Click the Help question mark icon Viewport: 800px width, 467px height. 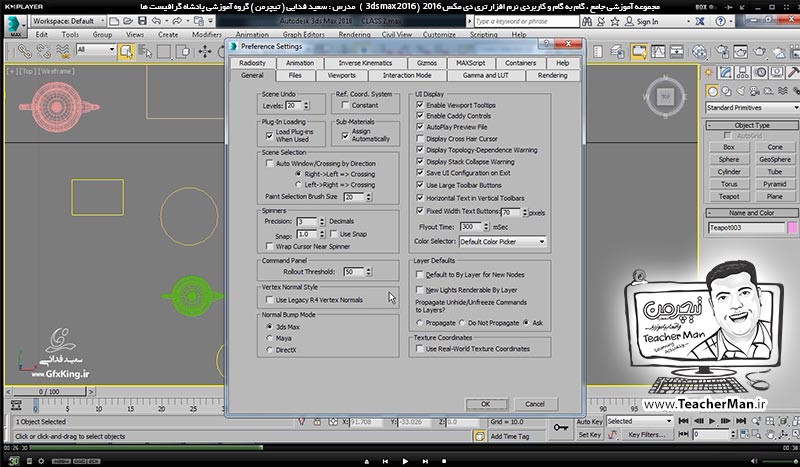720,21
